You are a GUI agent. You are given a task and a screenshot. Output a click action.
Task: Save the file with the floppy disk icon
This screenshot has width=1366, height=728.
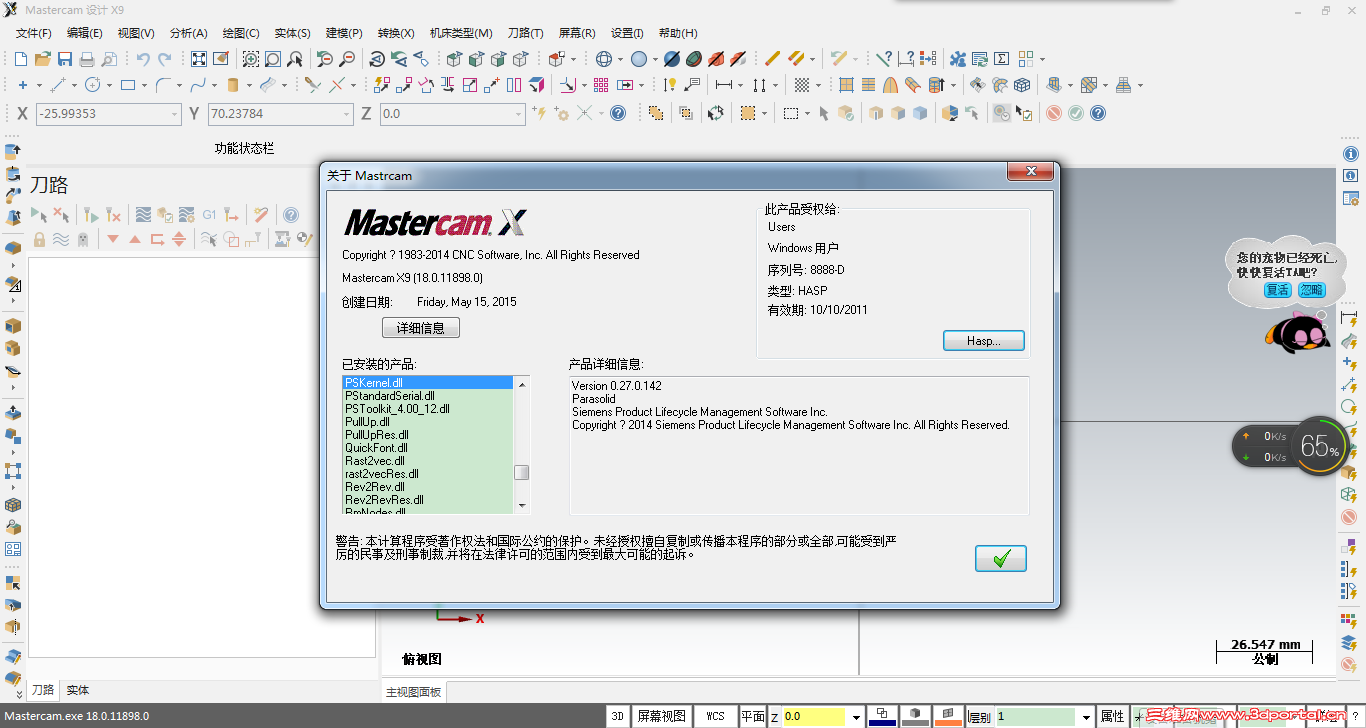[65, 59]
